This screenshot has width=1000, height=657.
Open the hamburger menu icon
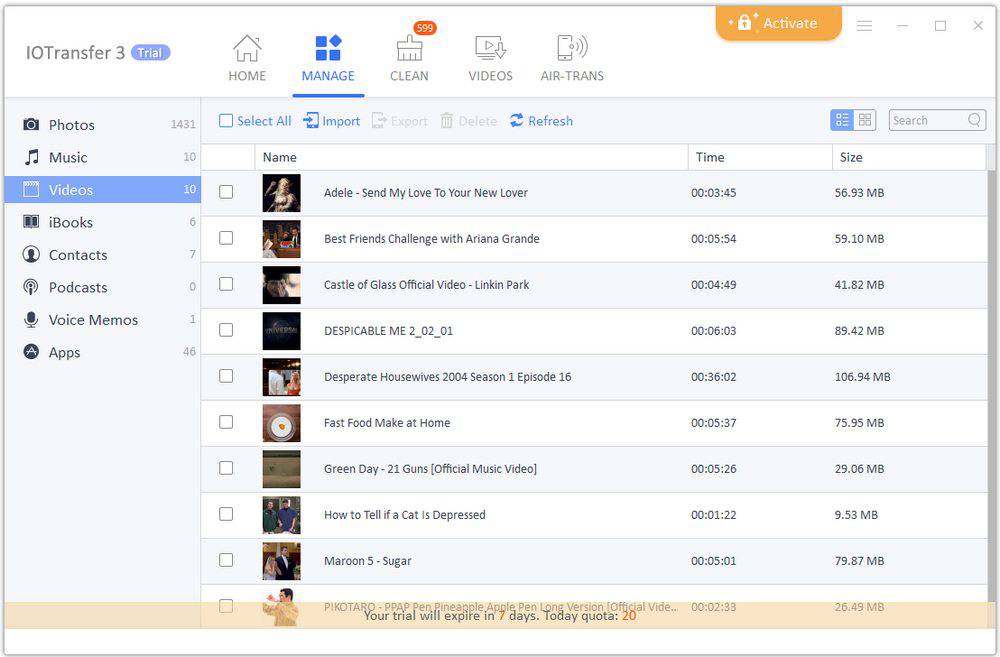click(x=865, y=26)
